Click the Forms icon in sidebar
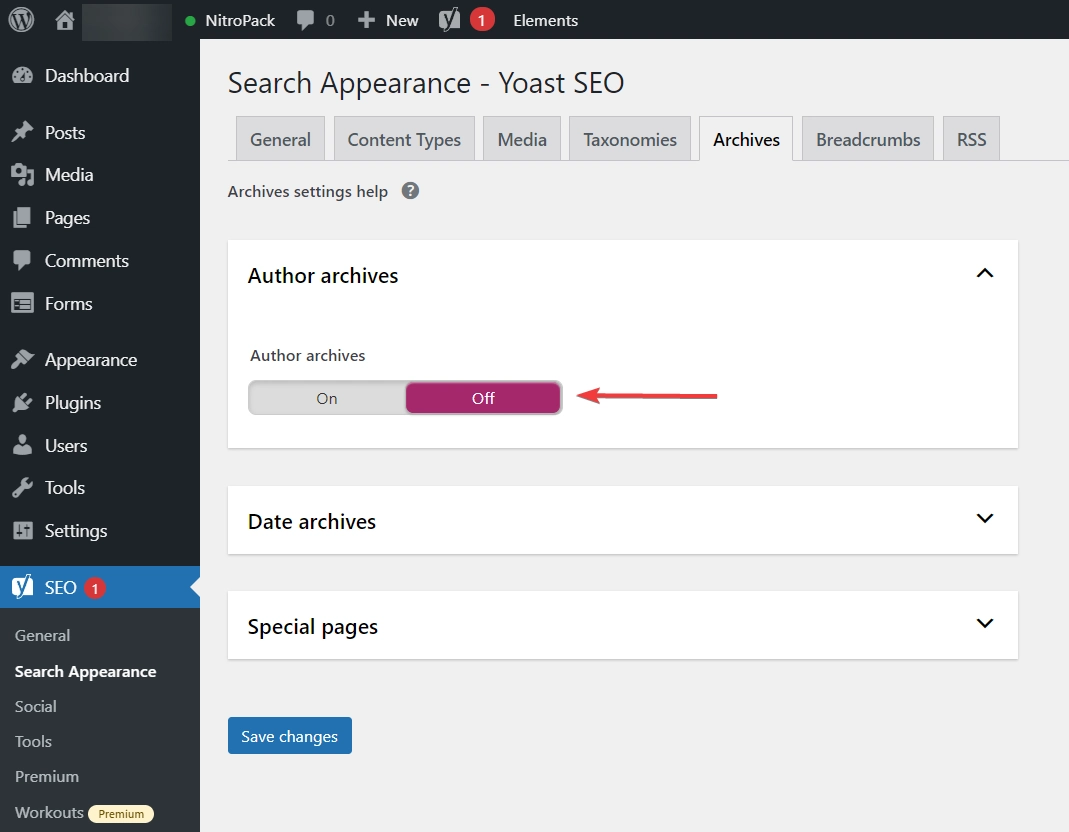The image size is (1069, 832). tap(22, 303)
